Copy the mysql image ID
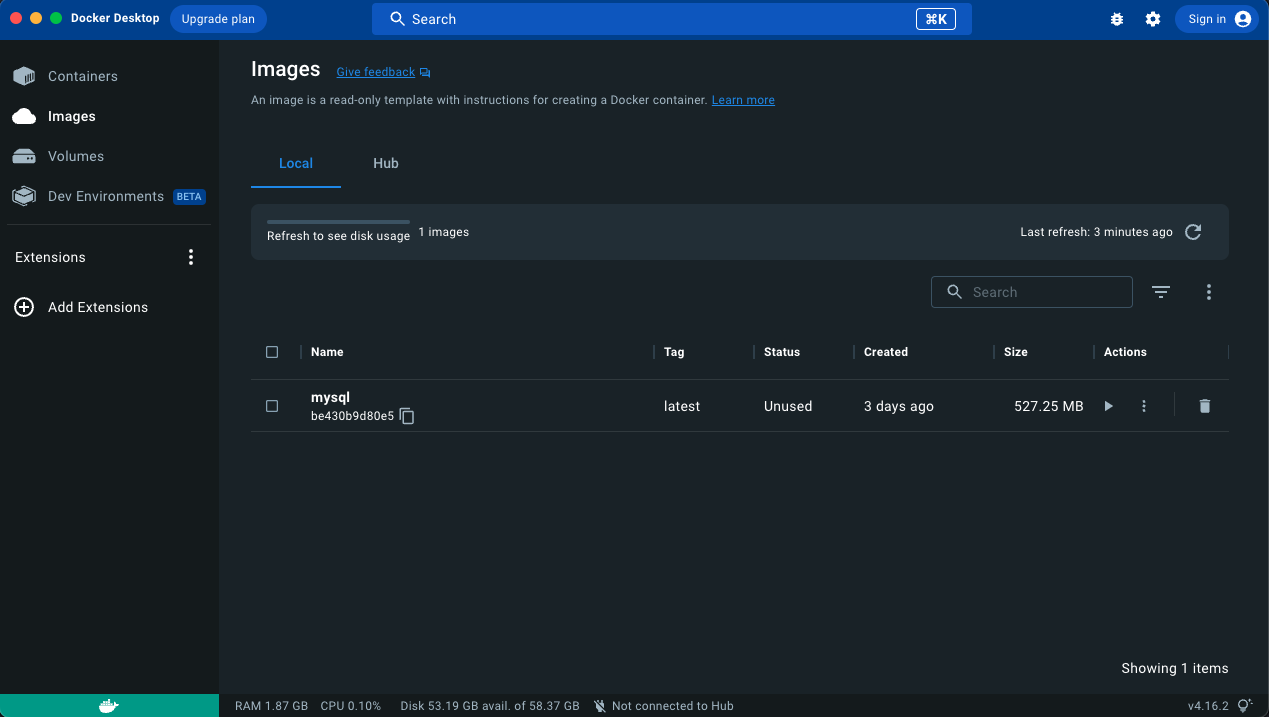The height and width of the screenshot is (717, 1269). [x=407, y=416]
